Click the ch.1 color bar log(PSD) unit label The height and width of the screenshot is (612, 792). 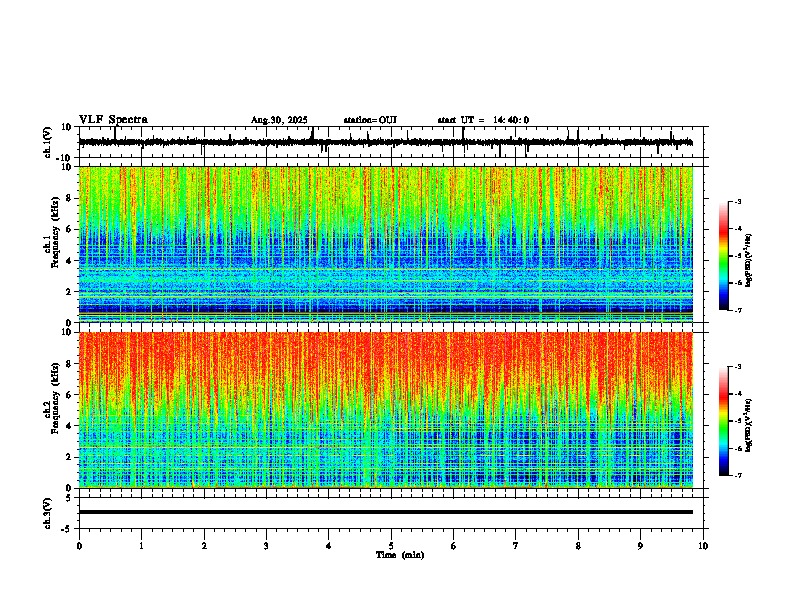pyautogui.click(x=748, y=261)
